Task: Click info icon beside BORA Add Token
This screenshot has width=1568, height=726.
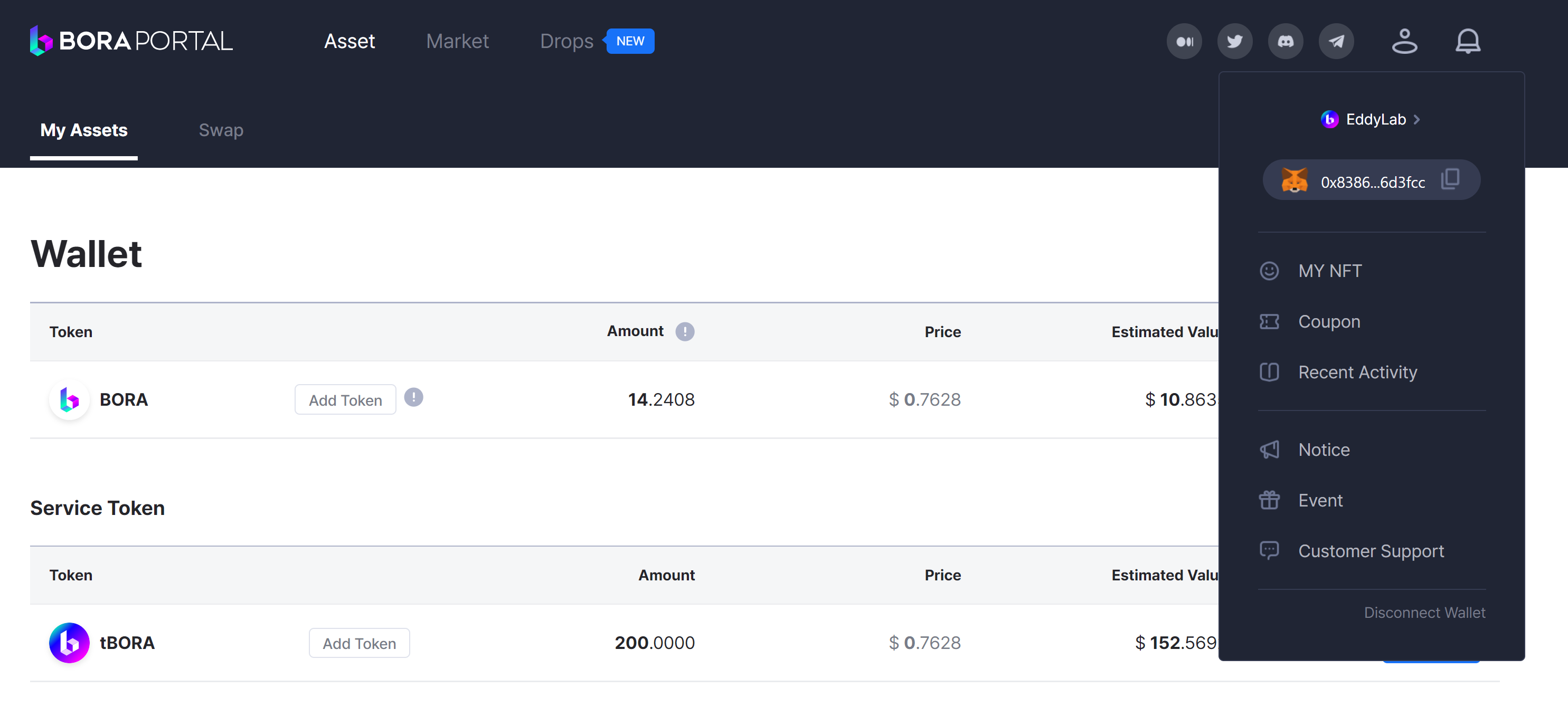Action: coord(413,397)
